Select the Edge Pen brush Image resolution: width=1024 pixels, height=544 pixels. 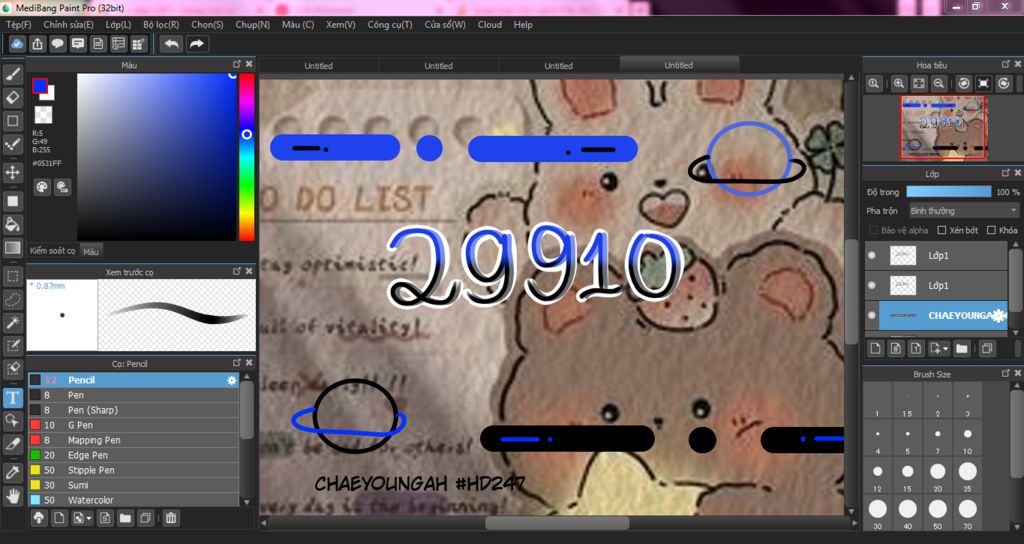tap(133, 455)
